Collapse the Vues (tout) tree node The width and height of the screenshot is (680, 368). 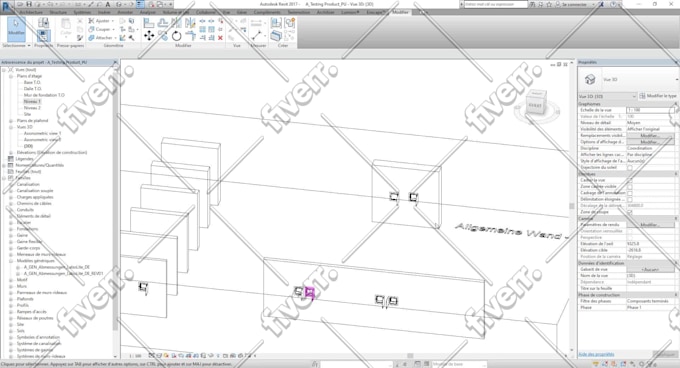4,69
